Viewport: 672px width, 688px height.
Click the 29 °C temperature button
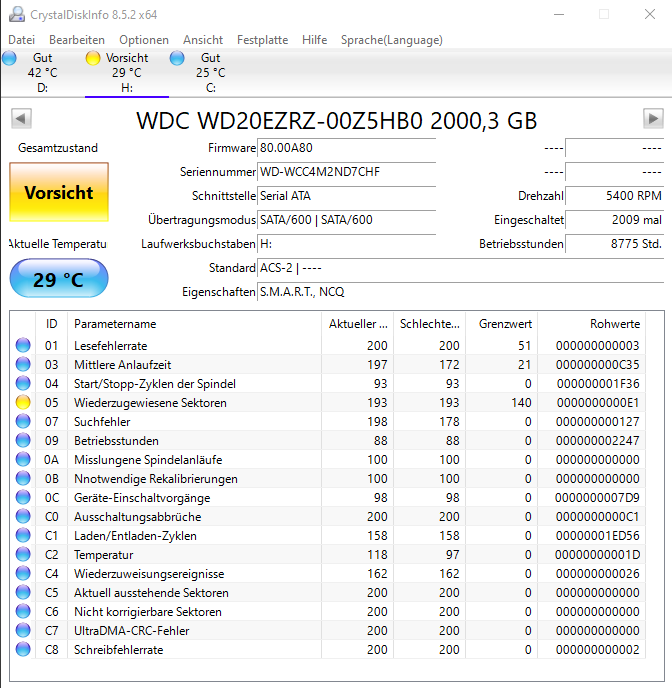pos(59,279)
